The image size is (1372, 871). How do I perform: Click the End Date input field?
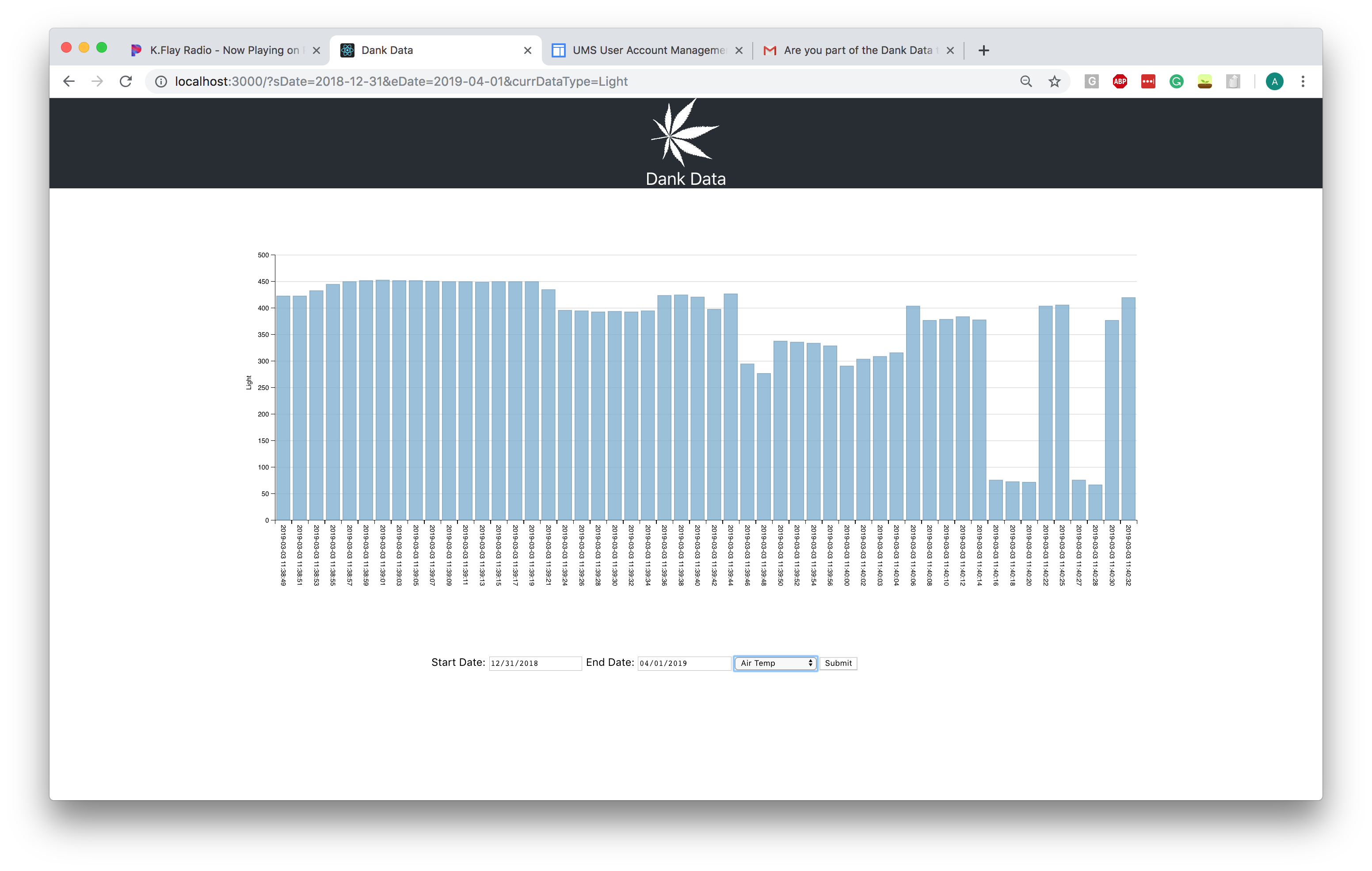pyautogui.click(x=683, y=663)
